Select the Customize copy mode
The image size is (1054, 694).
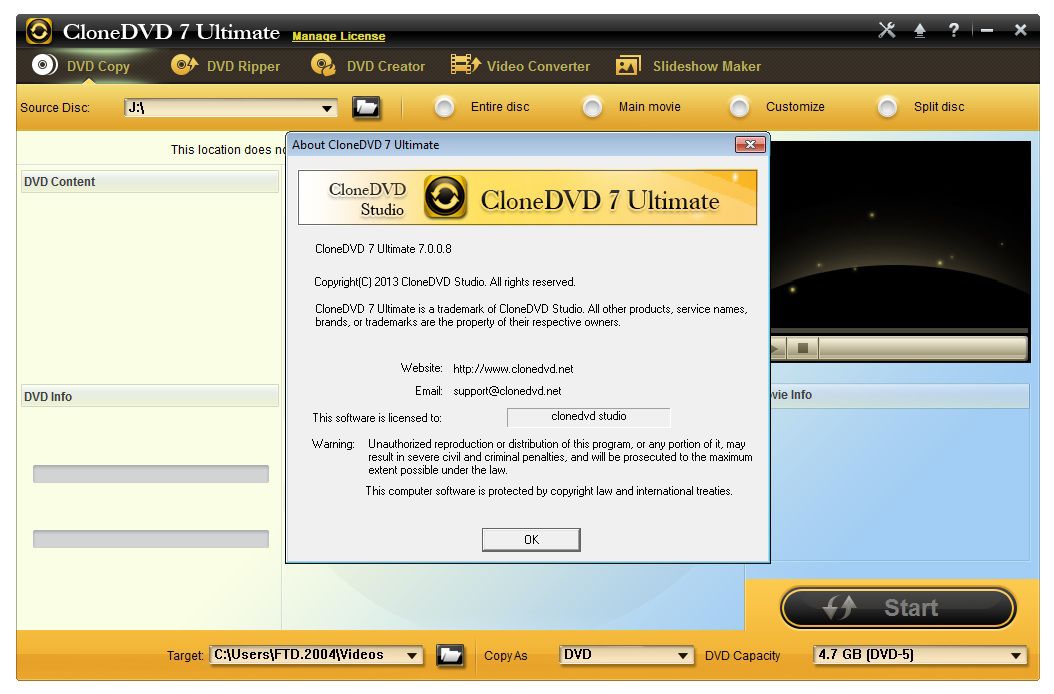pyautogui.click(x=739, y=107)
